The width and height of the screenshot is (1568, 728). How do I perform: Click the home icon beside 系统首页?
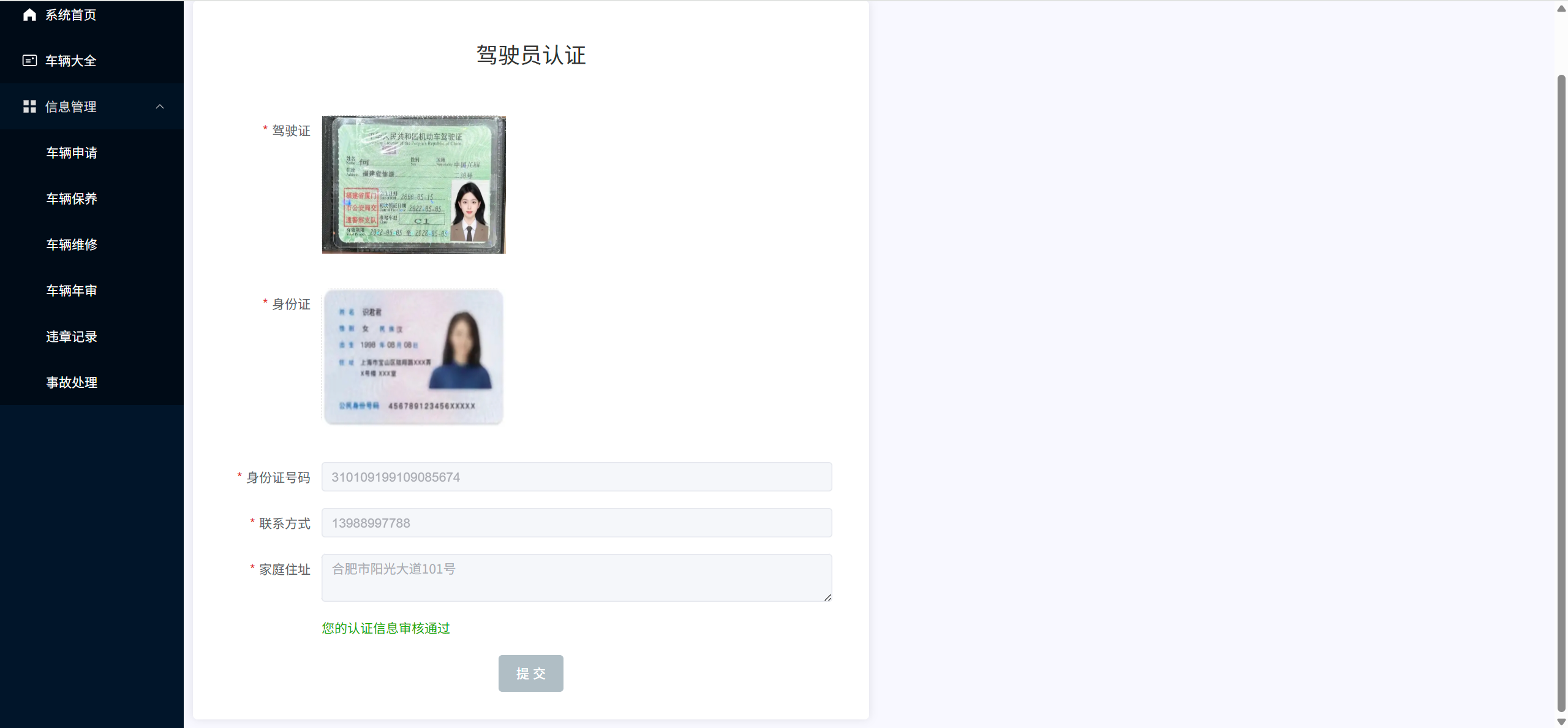[29, 15]
